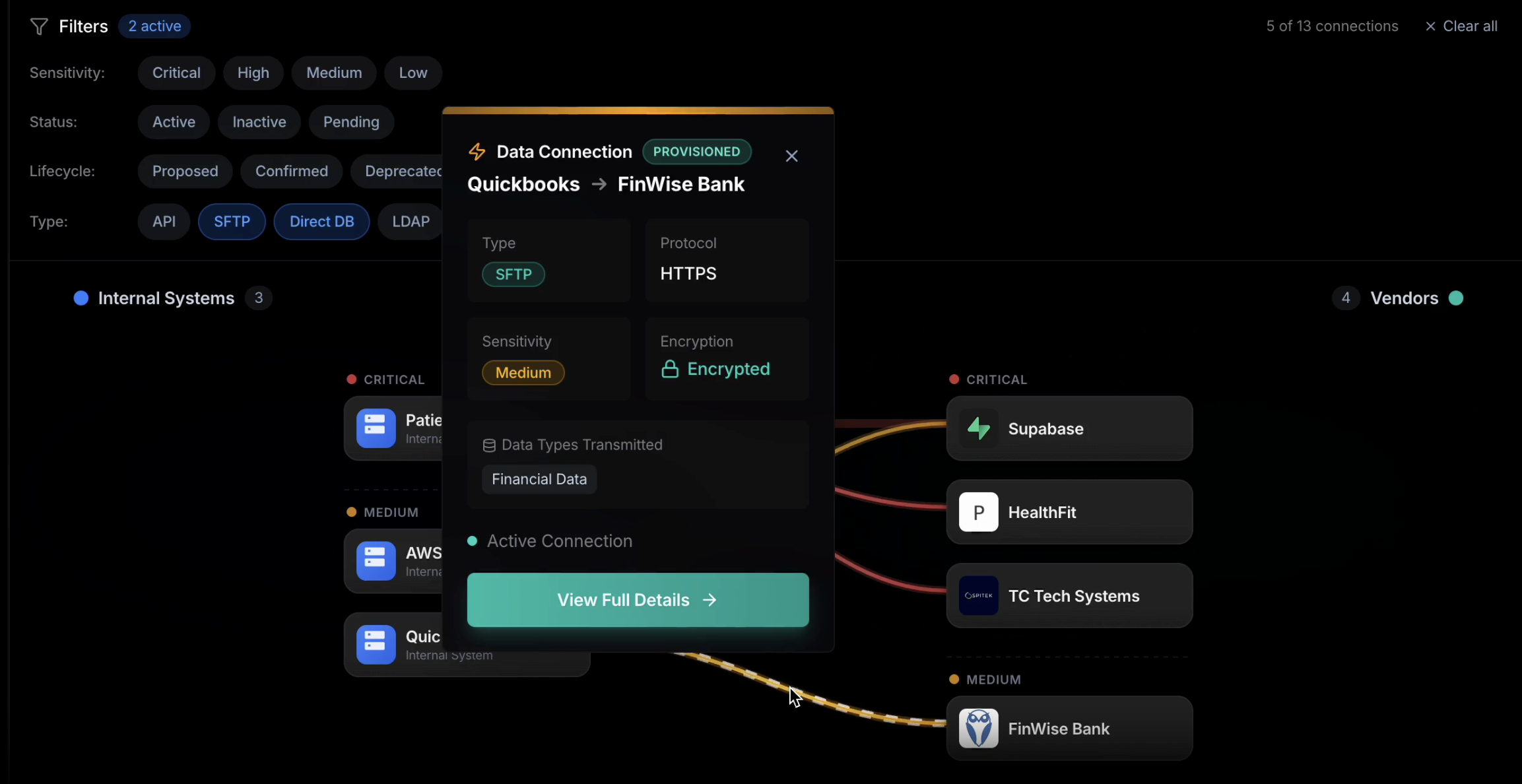
Task: Click the HTTPS protocol value
Action: 688,274
